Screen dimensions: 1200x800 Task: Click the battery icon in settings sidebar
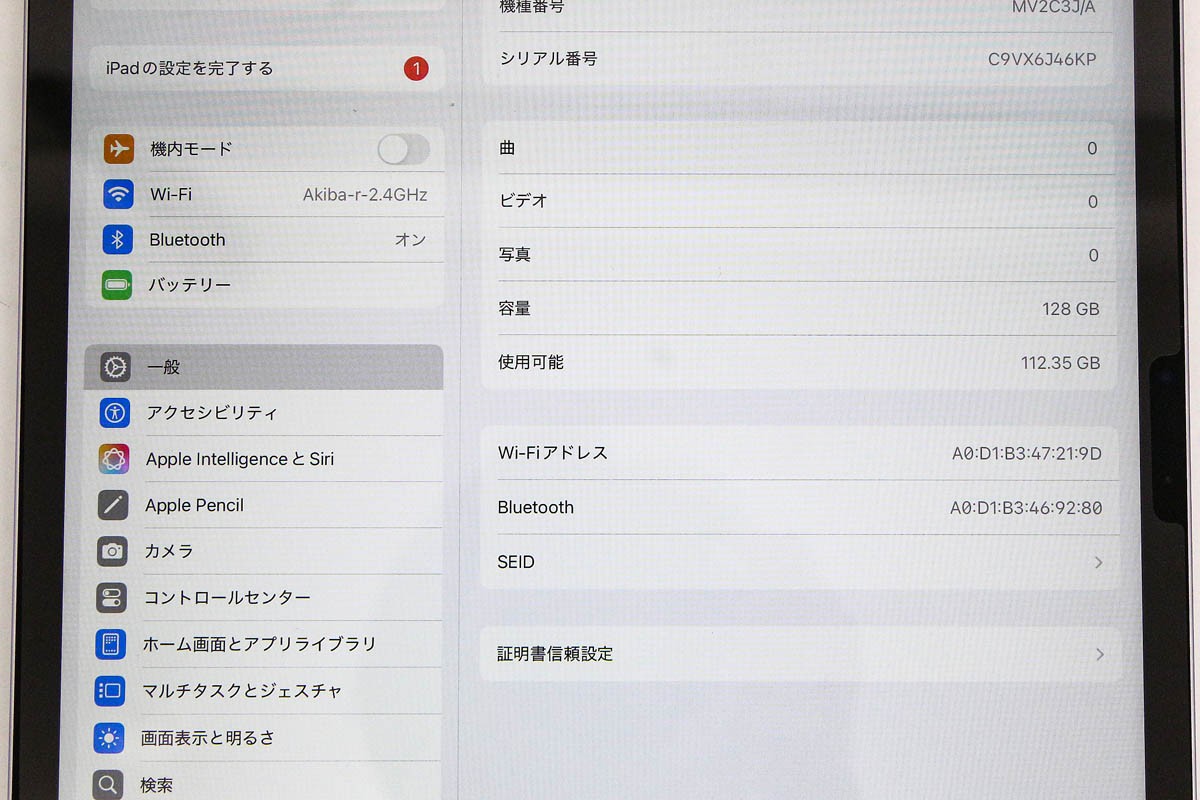(x=118, y=285)
